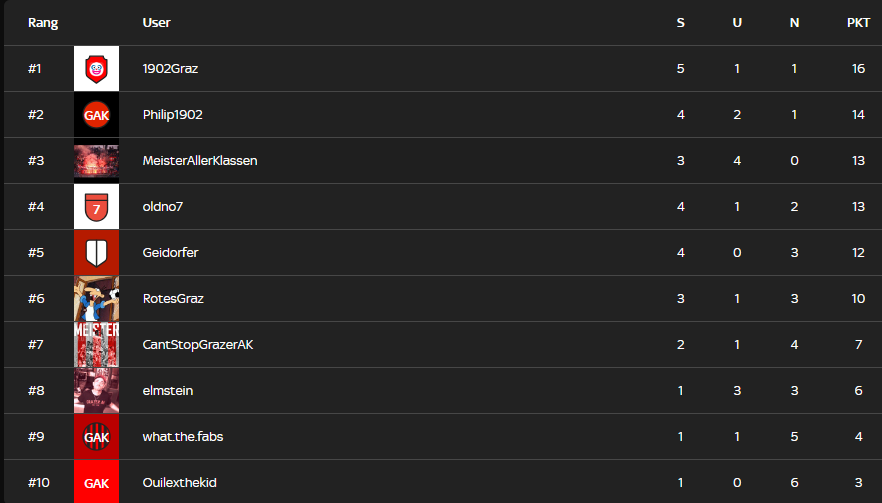Open the 1902Graz username link
Screen dimensions: 882x503
coord(170,69)
